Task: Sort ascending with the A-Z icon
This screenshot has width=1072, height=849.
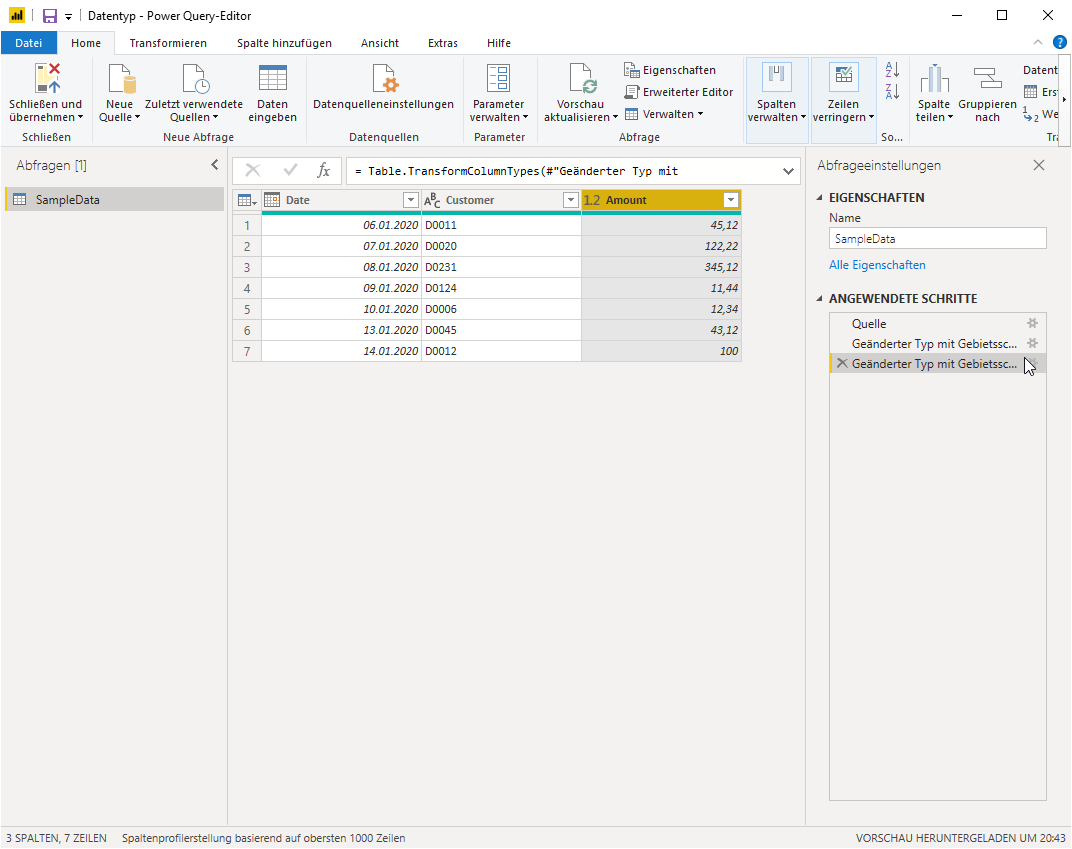Action: coord(892,69)
